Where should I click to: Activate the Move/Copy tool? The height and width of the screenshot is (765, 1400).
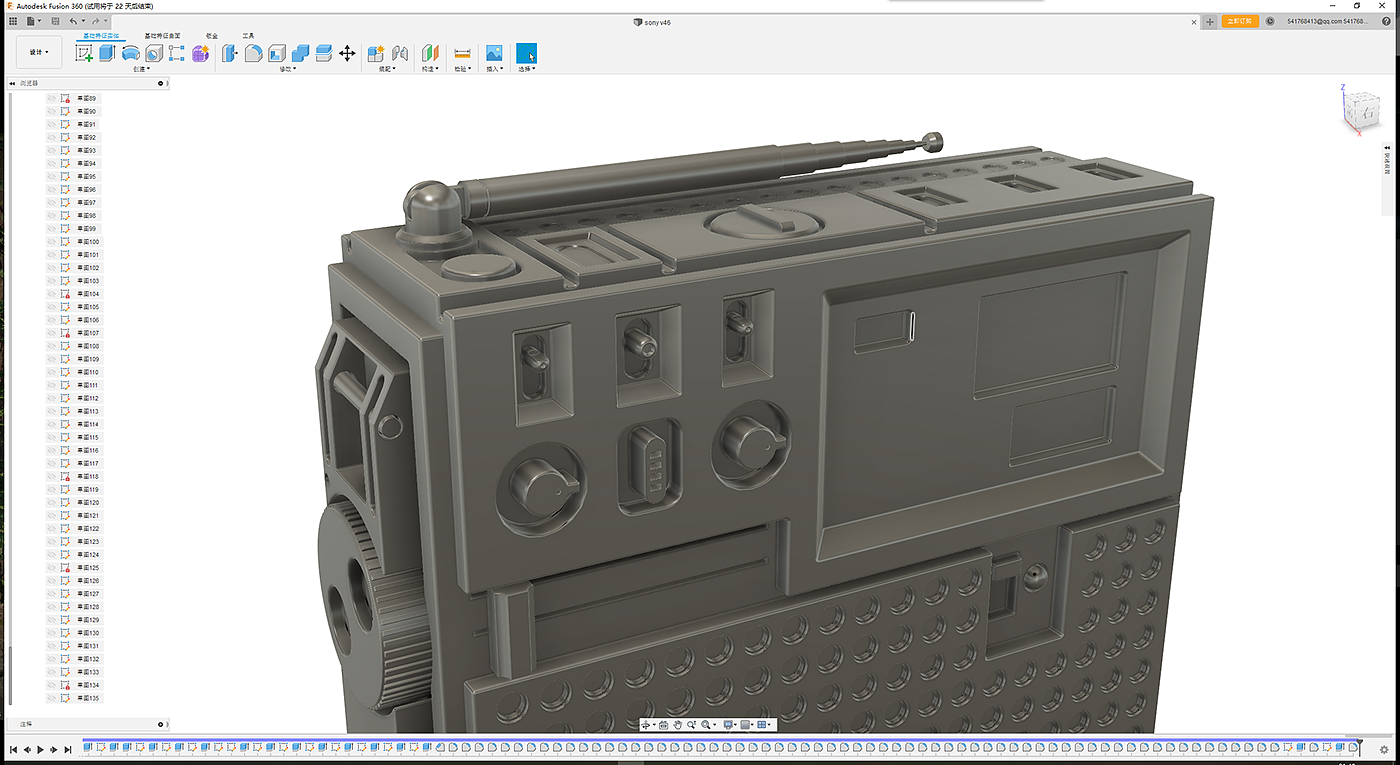point(347,53)
